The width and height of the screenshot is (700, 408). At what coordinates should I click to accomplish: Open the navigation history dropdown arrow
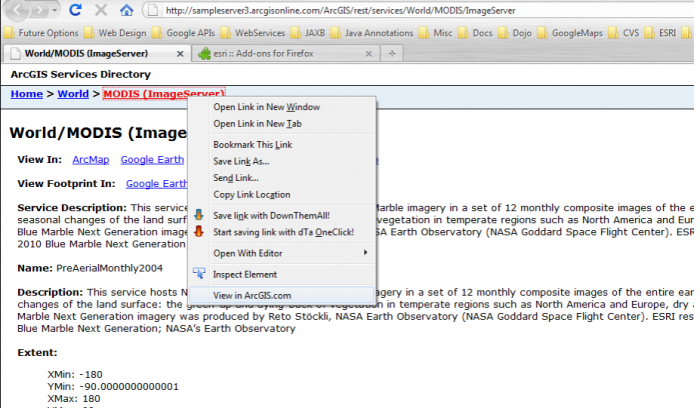point(54,10)
